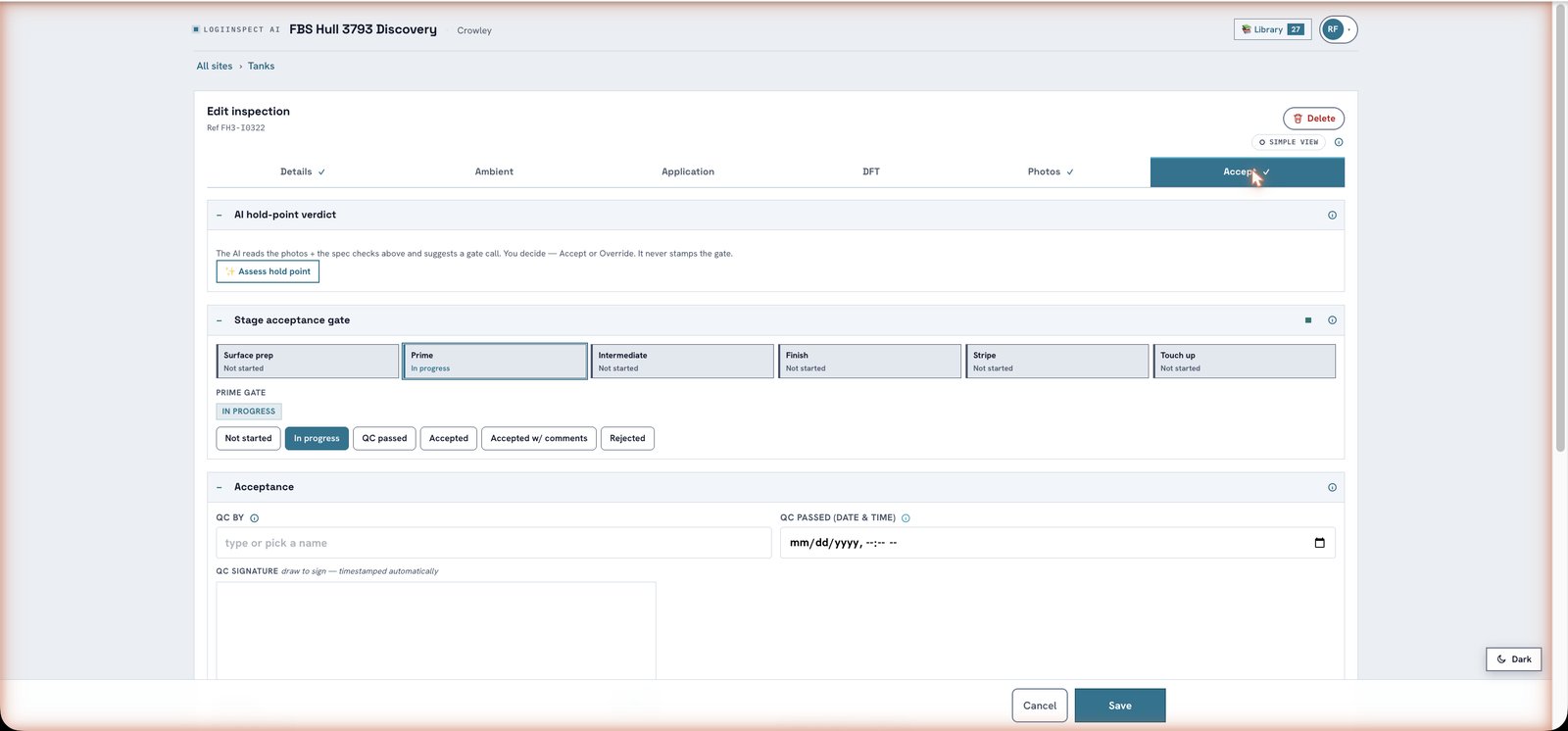Set prime gate to QC passed
This screenshot has width=1568, height=731.
click(x=384, y=438)
